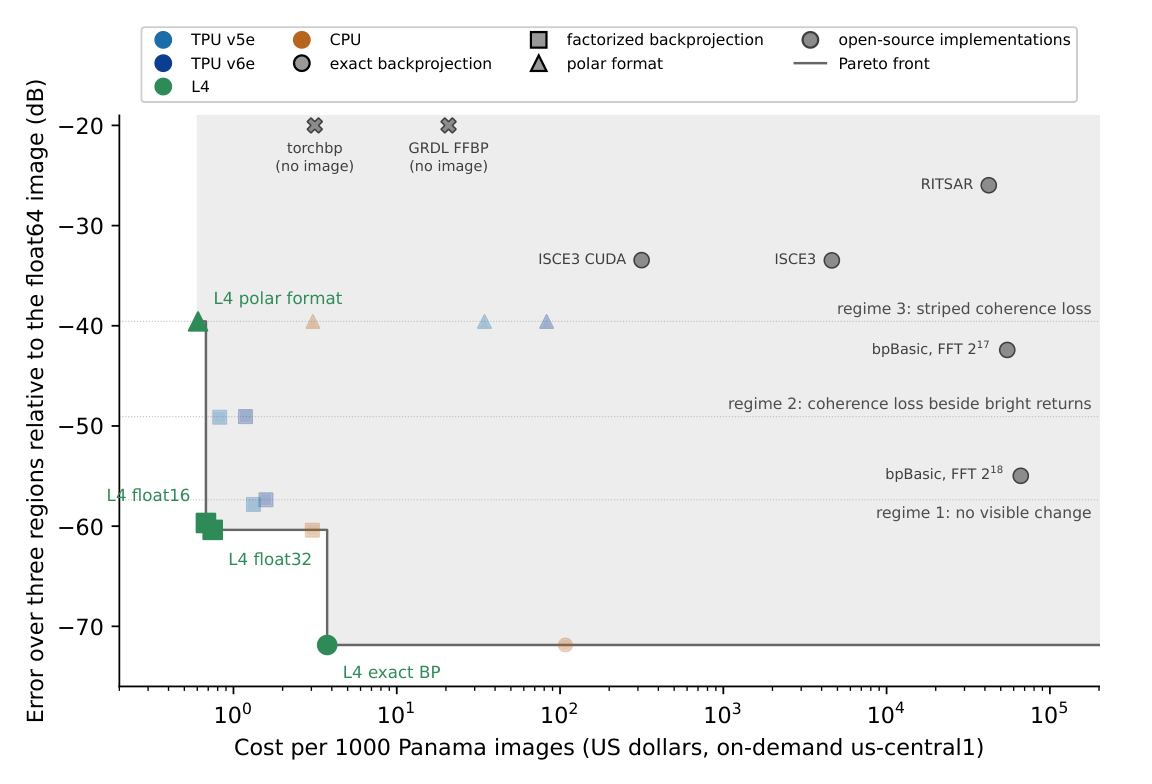The image size is (1152, 784).
Task: Click the dark blue square near -58 dB
Action: 266,500
